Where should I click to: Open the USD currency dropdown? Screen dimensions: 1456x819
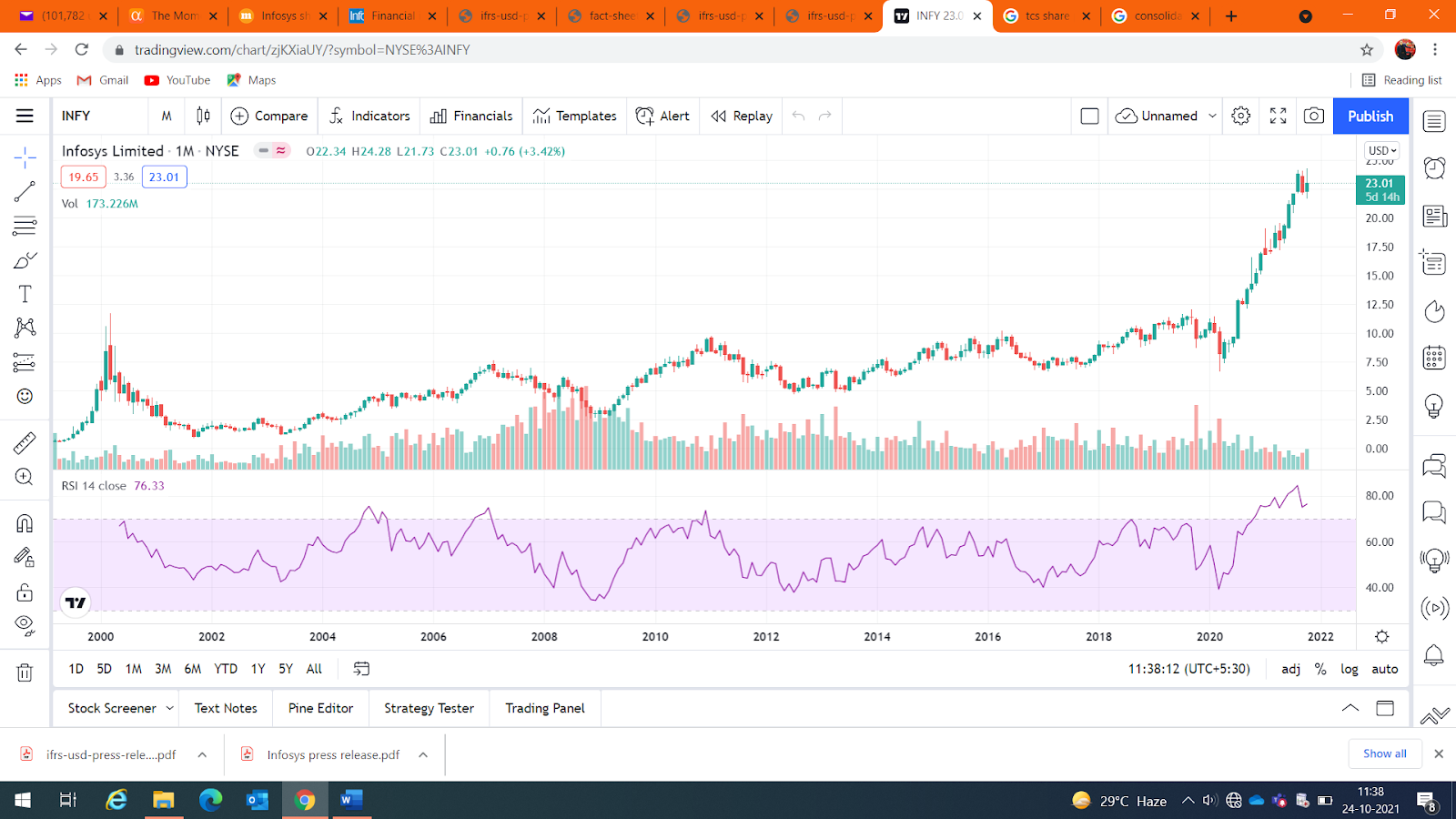tap(1381, 151)
